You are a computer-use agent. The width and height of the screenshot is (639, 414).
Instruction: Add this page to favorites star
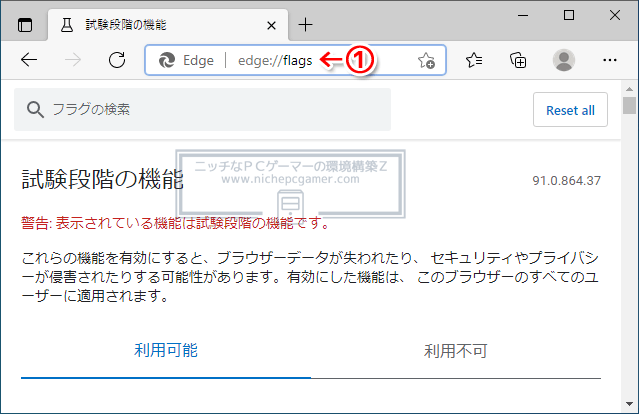(426, 60)
